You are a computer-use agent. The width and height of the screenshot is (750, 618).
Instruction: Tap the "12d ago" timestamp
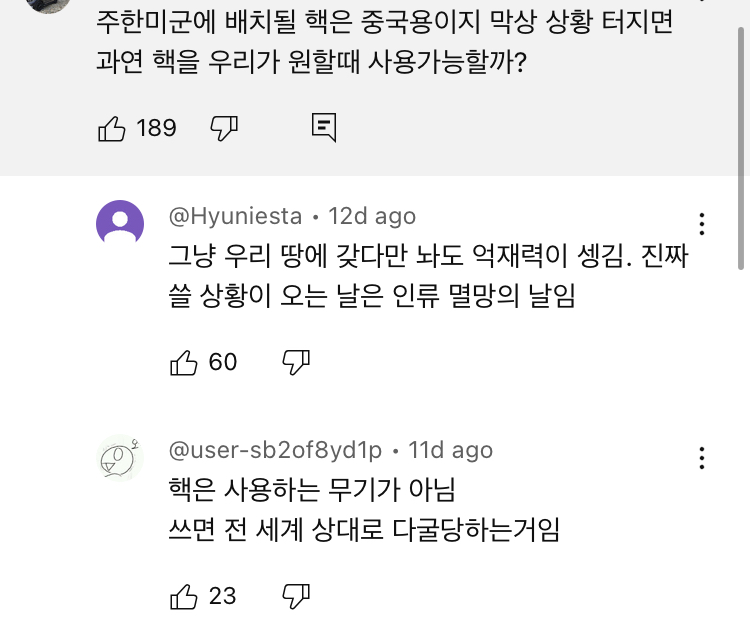(x=372, y=216)
